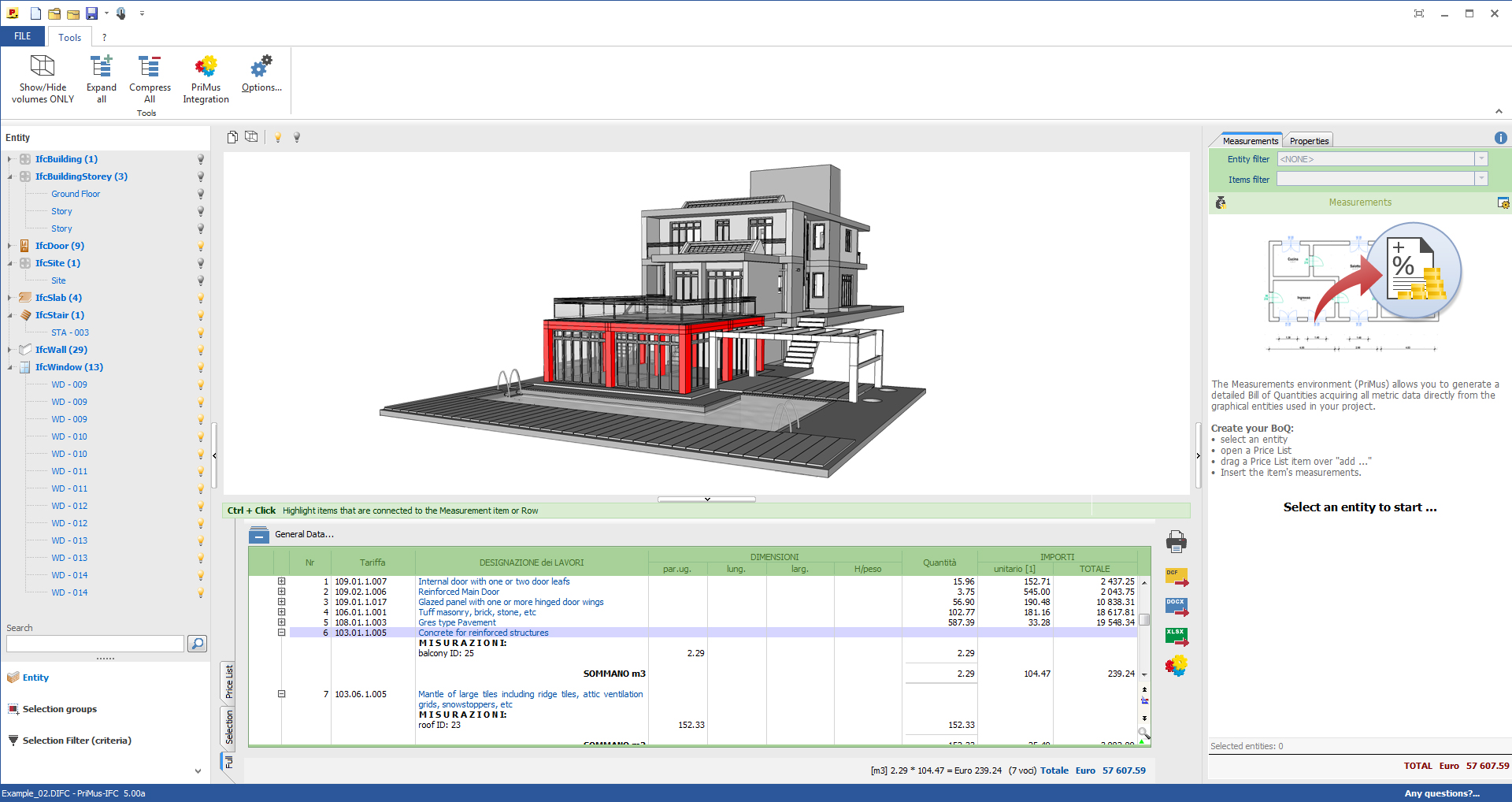Click the Any questions?... link
1512x802 pixels.
pyautogui.click(x=1442, y=793)
